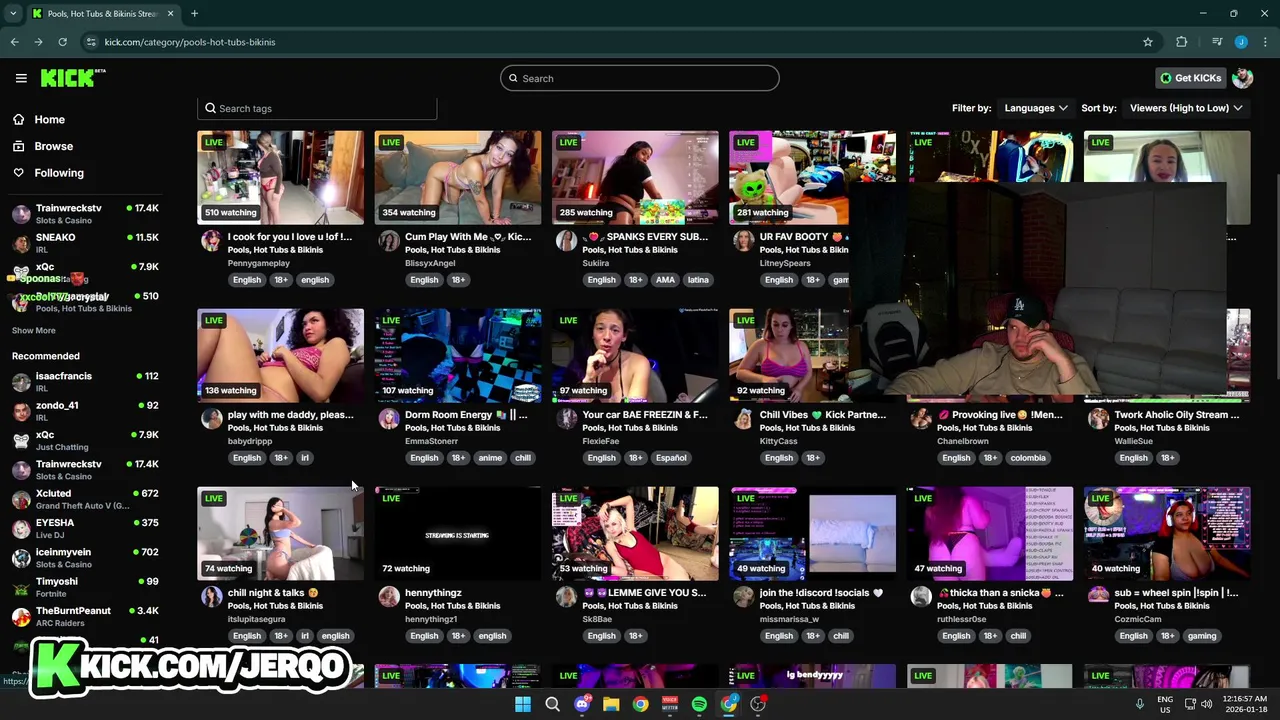Click zondo_41 avatar in Recommended
The image size is (1280, 720).
(21, 411)
